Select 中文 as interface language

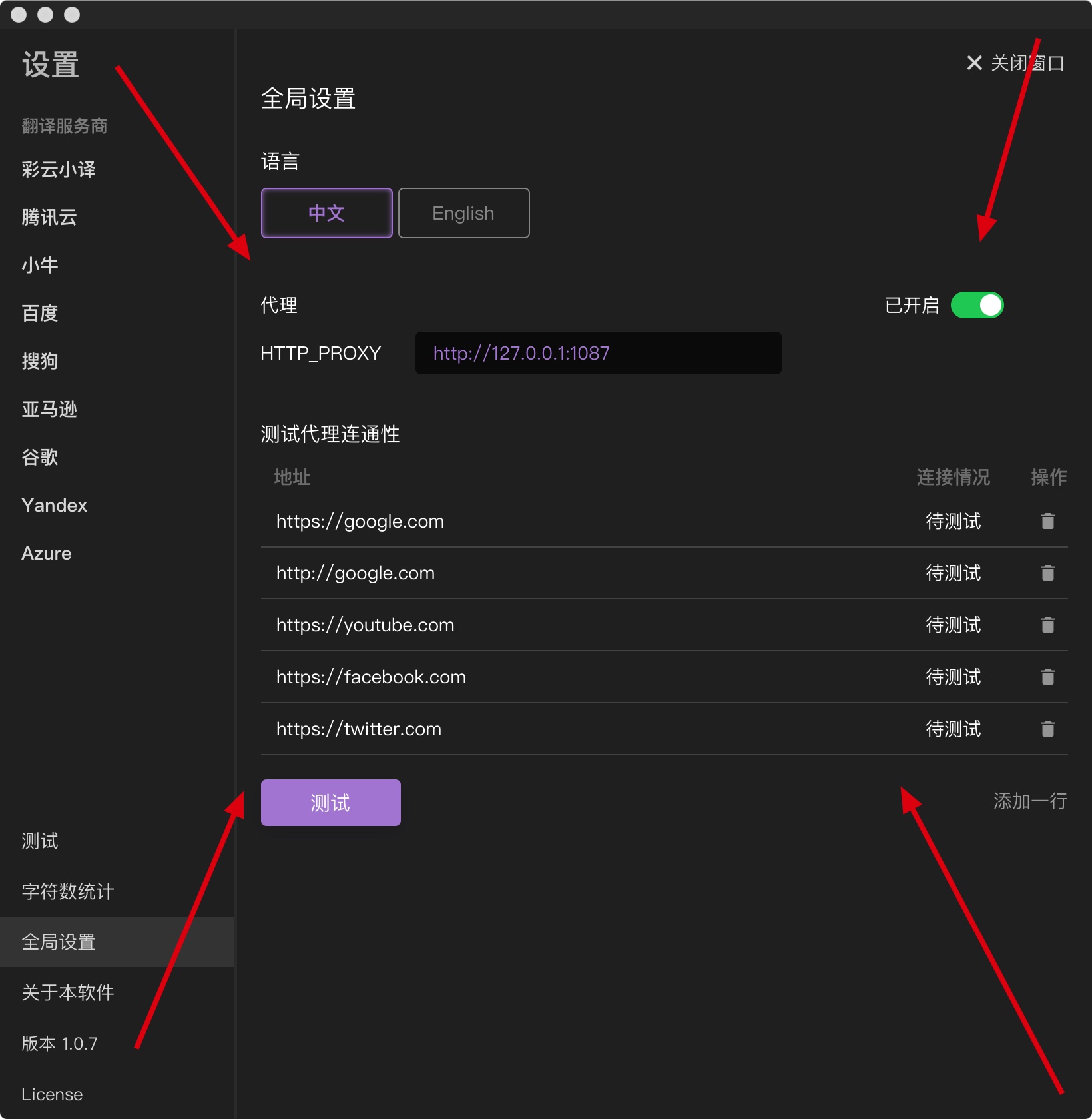pyautogui.click(x=326, y=213)
